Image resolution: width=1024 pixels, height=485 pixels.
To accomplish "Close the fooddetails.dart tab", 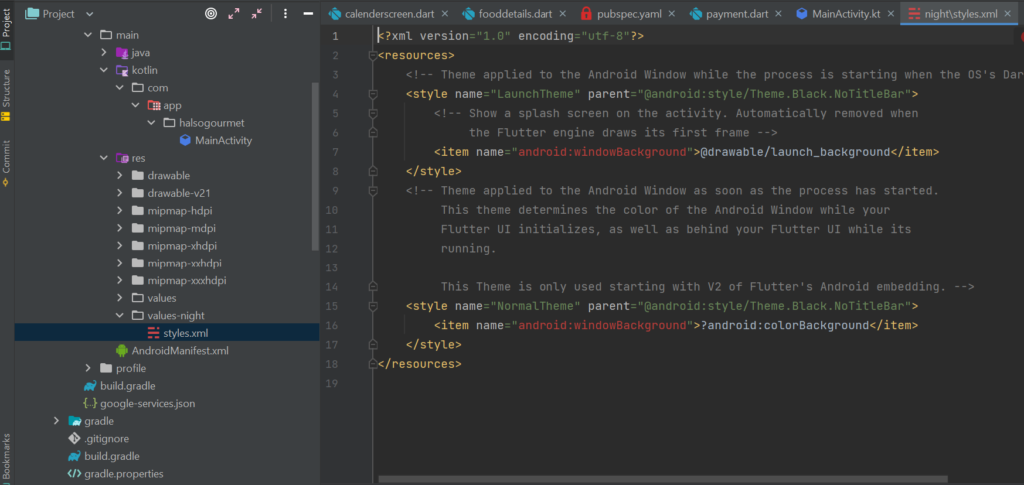I will (564, 14).
